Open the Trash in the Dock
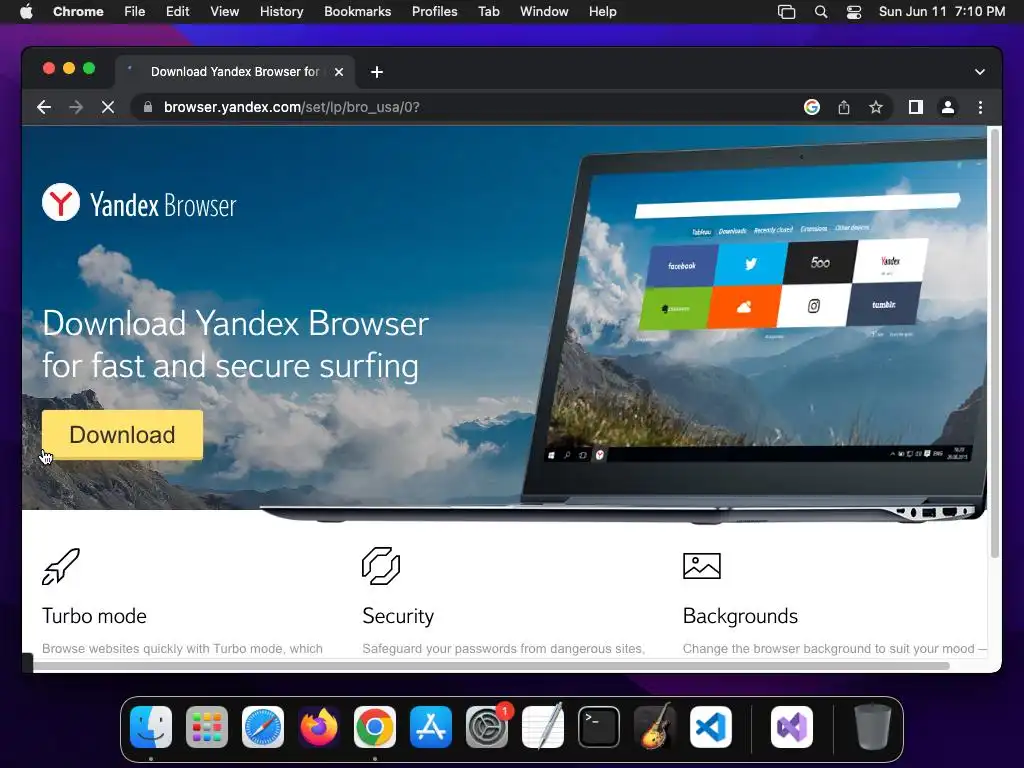The image size is (1024, 768). pos(872,727)
